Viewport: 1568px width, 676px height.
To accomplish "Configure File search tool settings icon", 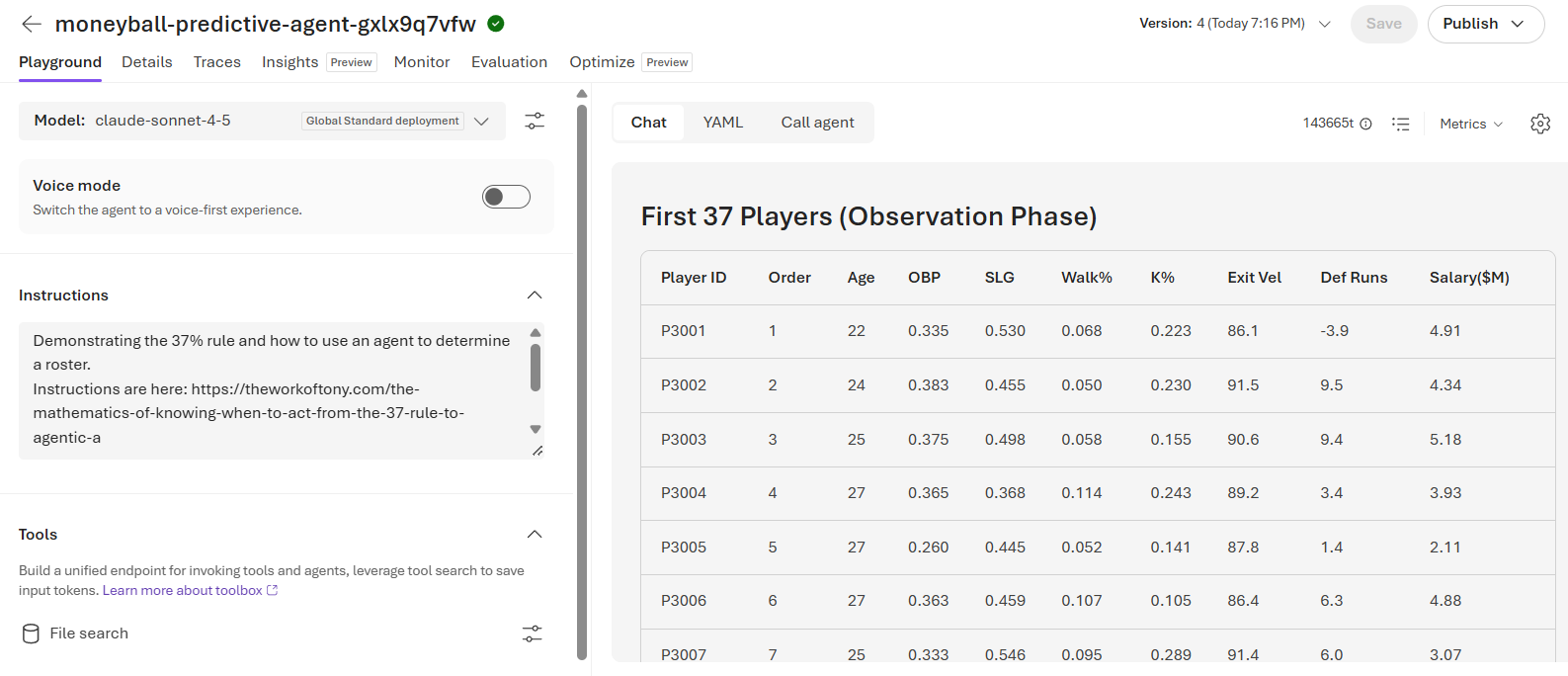I will [x=533, y=634].
